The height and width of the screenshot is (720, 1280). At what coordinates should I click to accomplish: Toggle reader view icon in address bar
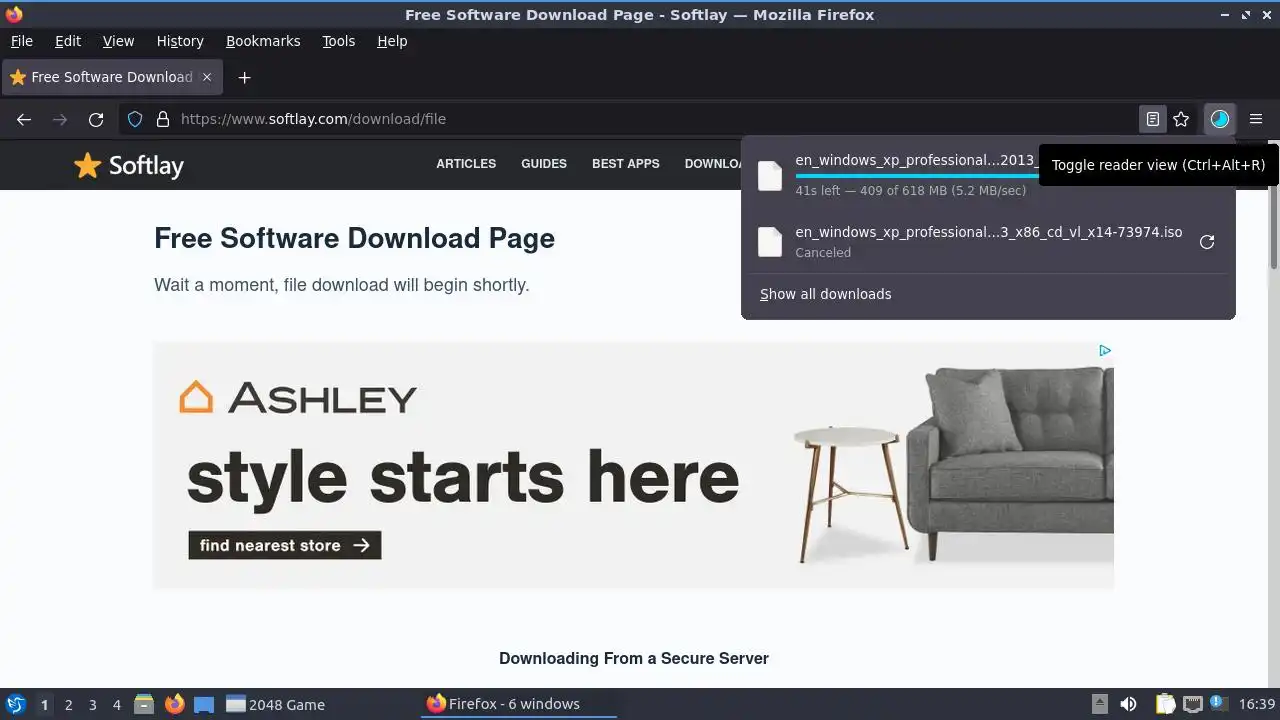point(1153,119)
